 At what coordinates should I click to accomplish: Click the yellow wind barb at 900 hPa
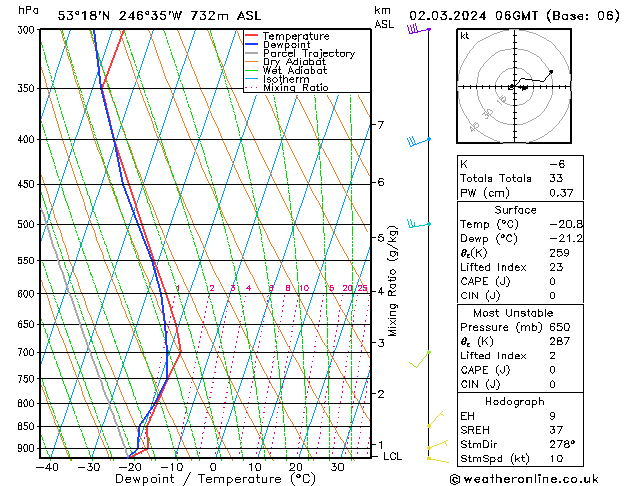[x=437, y=444]
